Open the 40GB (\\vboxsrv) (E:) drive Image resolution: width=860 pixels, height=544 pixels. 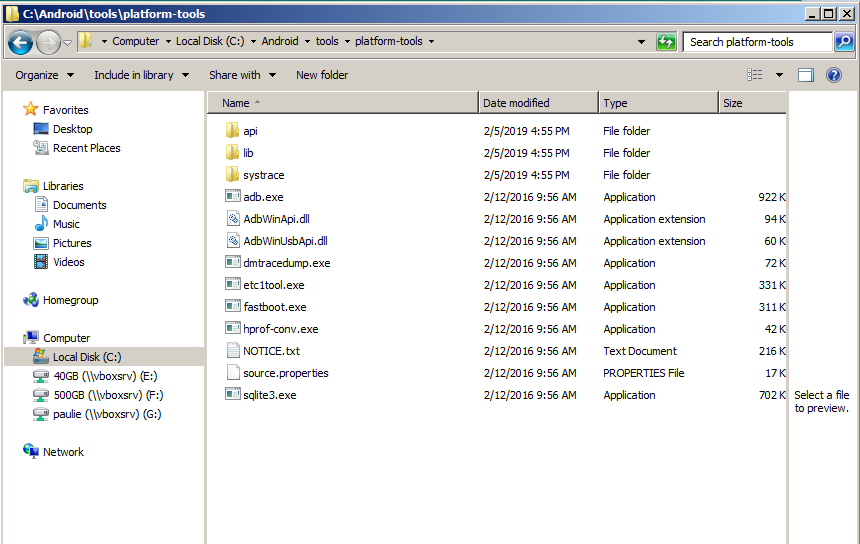click(105, 376)
